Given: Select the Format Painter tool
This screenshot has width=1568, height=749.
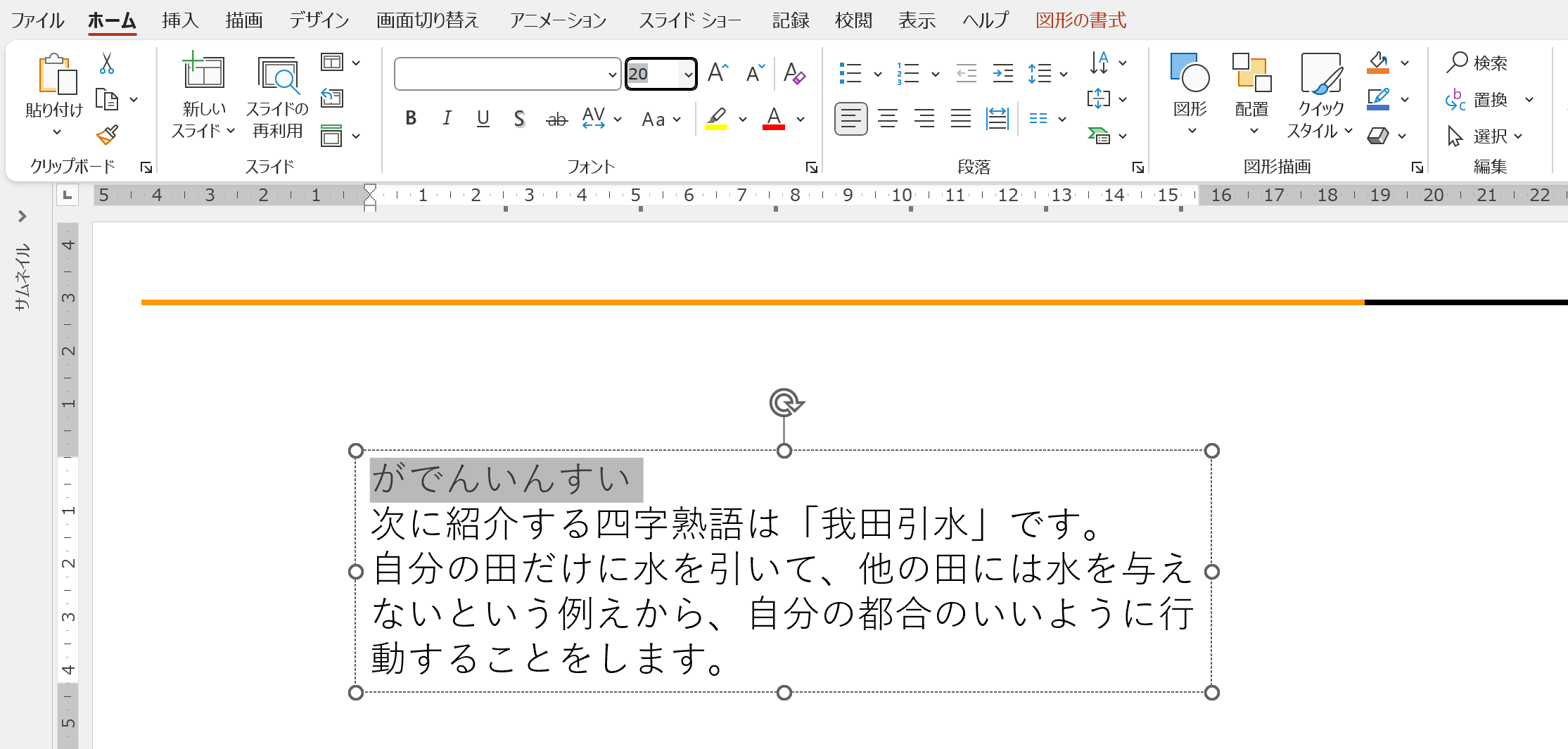Looking at the screenshot, I should (x=107, y=135).
